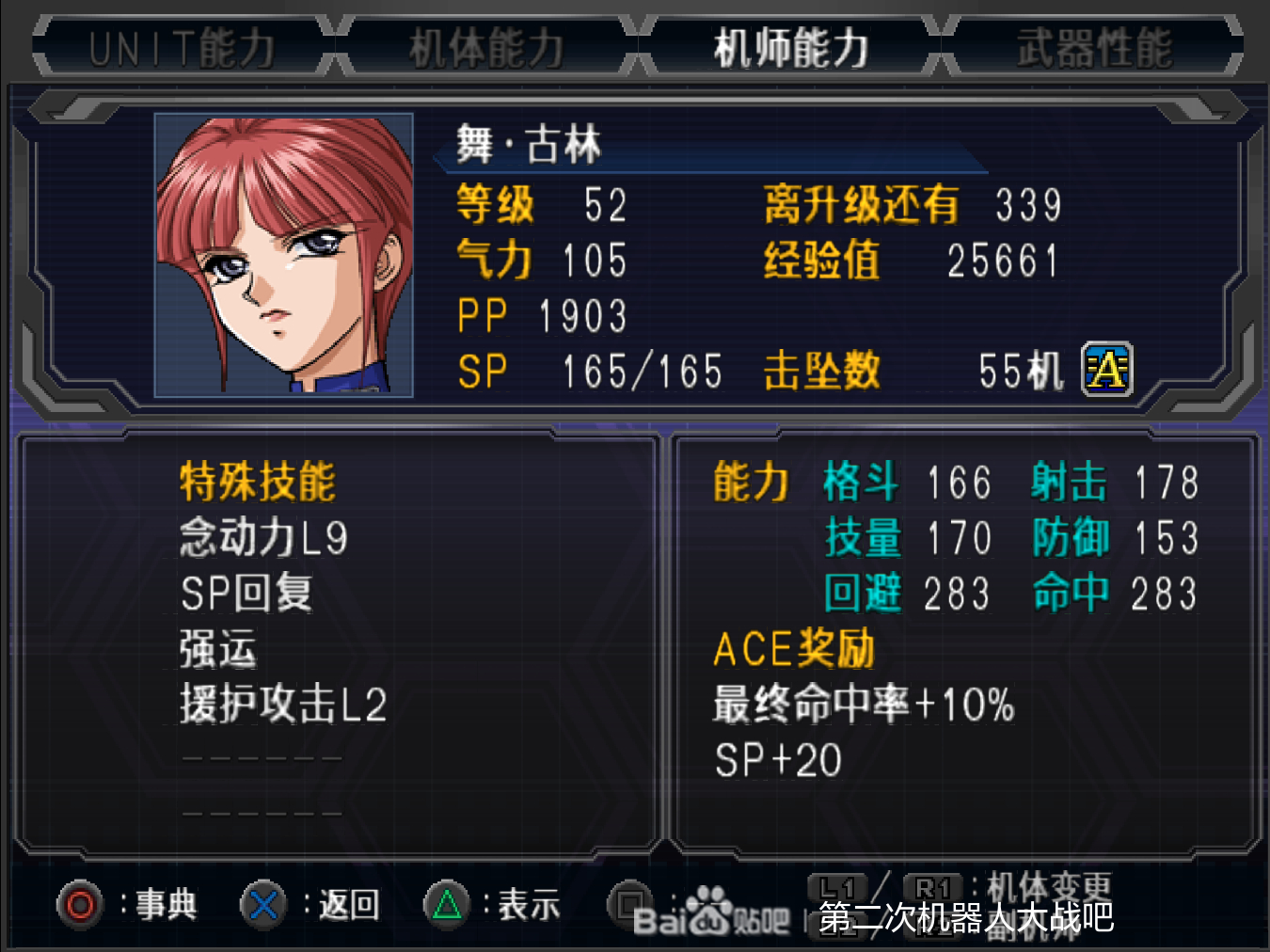Click the L1 shoulder button icon
1270x952 pixels.
click(836, 887)
